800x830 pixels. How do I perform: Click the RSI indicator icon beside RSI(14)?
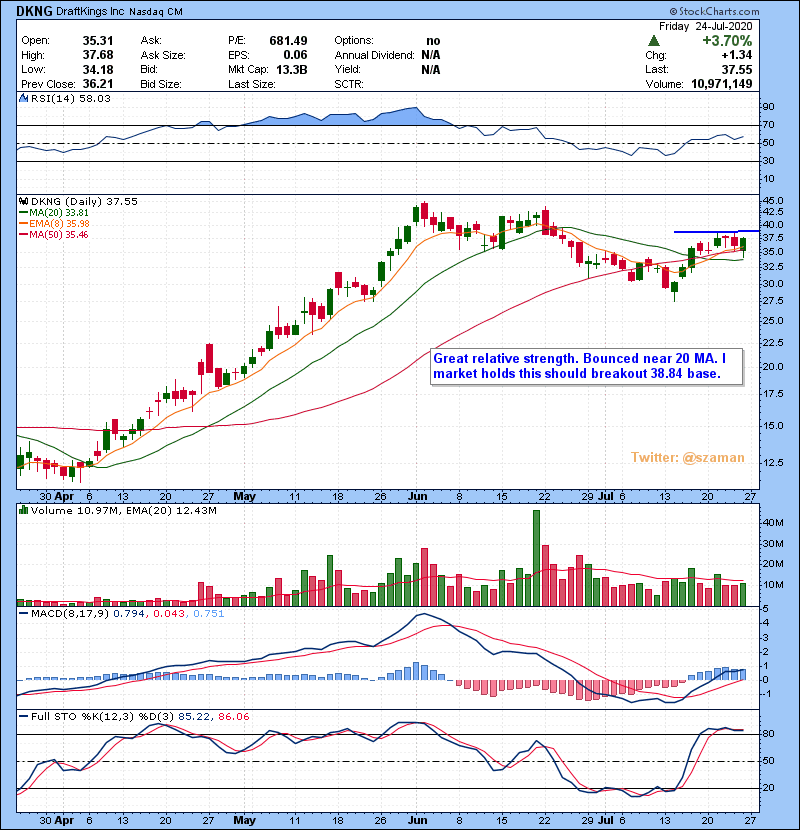coord(23,98)
